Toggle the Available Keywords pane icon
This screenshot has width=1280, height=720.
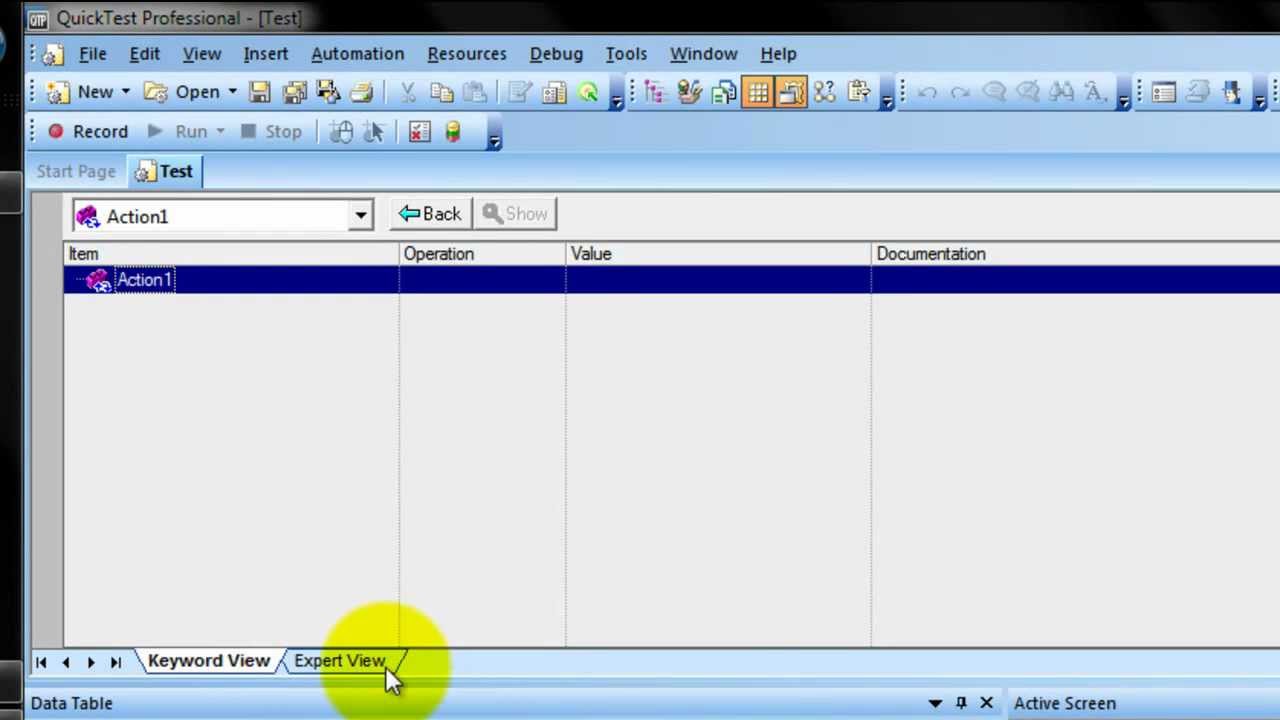[x=723, y=92]
